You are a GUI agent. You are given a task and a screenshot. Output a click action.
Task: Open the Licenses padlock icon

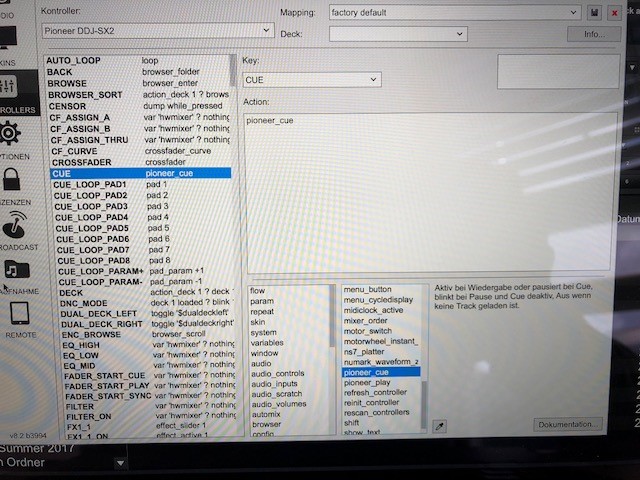point(11,179)
